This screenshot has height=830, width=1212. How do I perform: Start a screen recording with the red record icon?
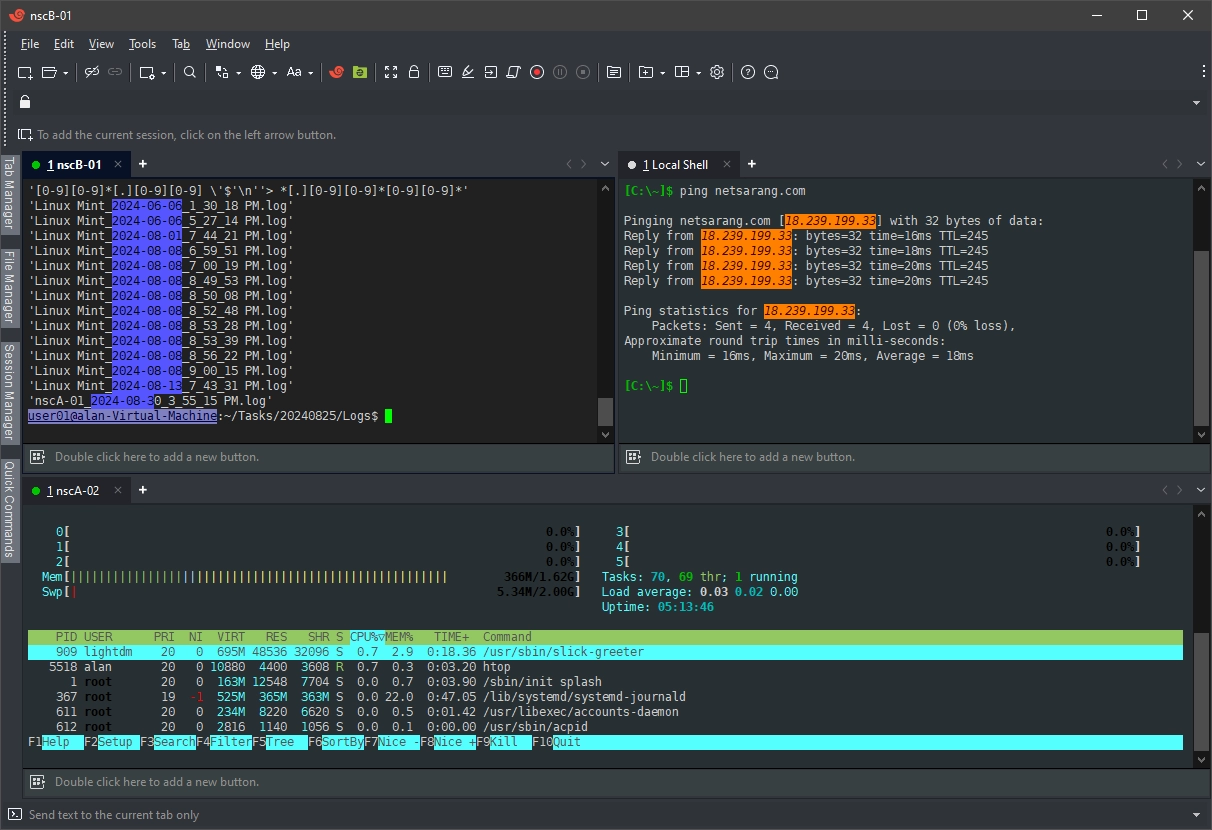coord(536,72)
